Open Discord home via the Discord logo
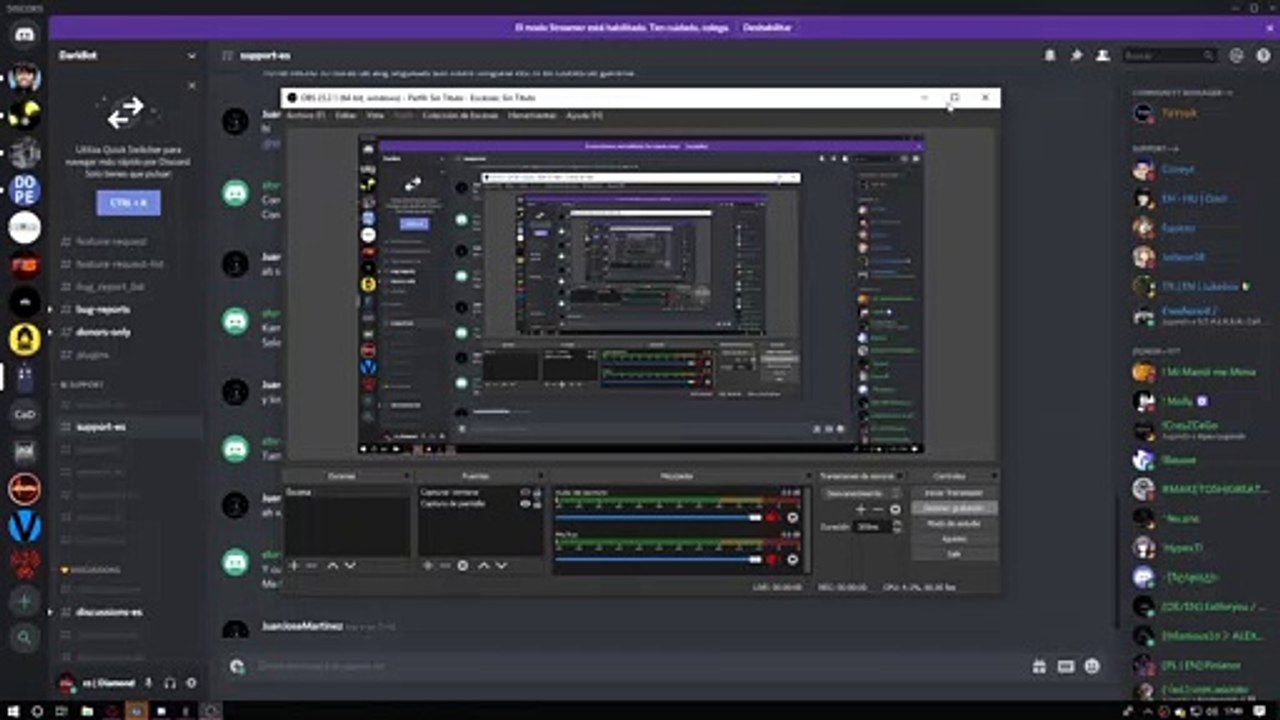 pos(25,35)
